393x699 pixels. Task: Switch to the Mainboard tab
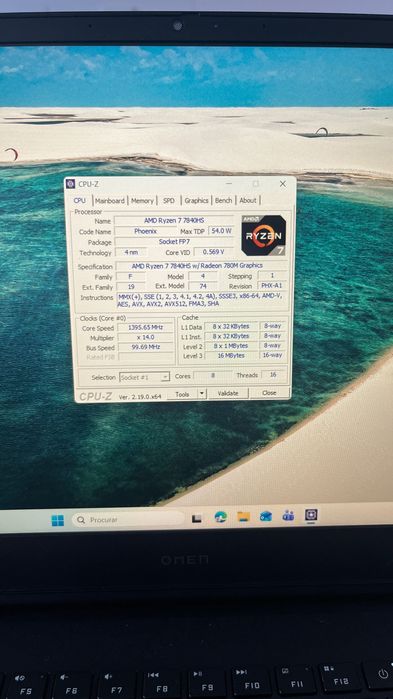coord(110,201)
